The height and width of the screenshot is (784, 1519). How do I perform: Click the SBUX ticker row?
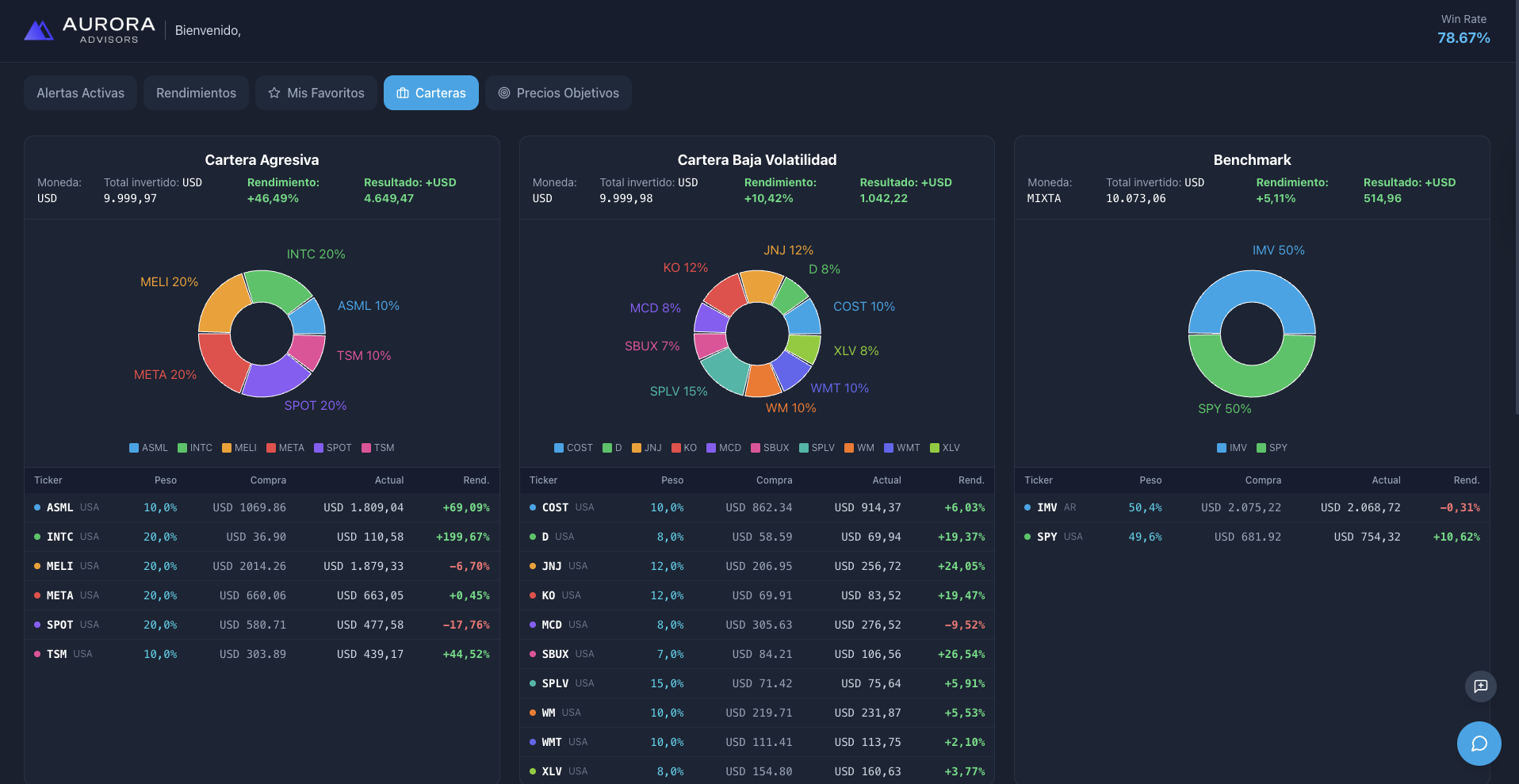point(757,654)
